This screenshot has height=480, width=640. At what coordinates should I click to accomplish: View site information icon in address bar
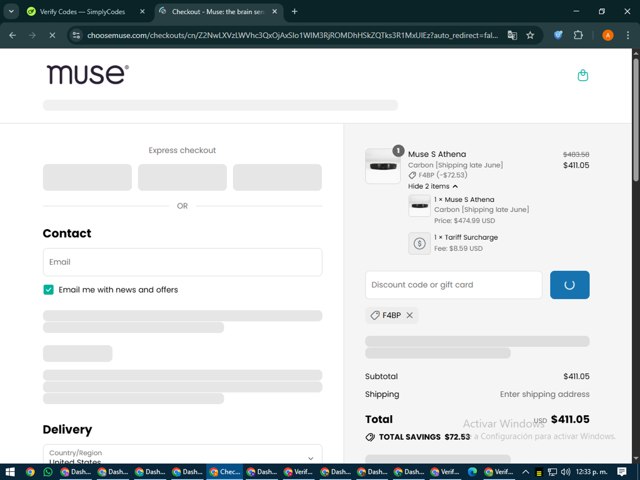[76, 36]
